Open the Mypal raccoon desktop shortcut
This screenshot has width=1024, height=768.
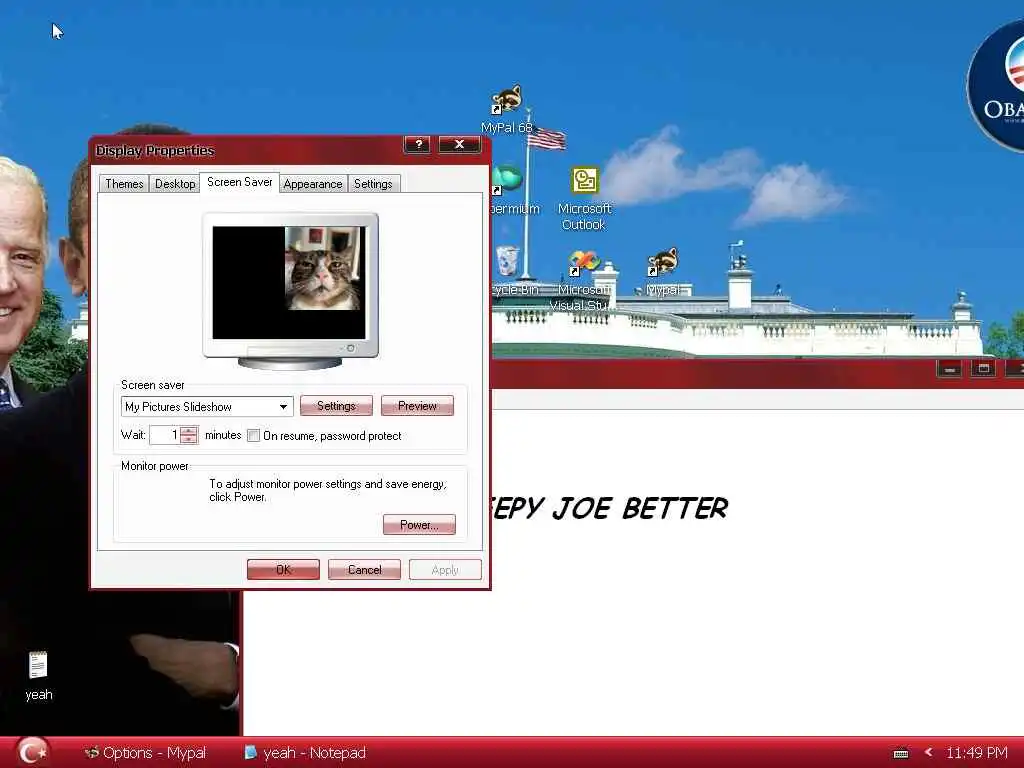pos(663,271)
